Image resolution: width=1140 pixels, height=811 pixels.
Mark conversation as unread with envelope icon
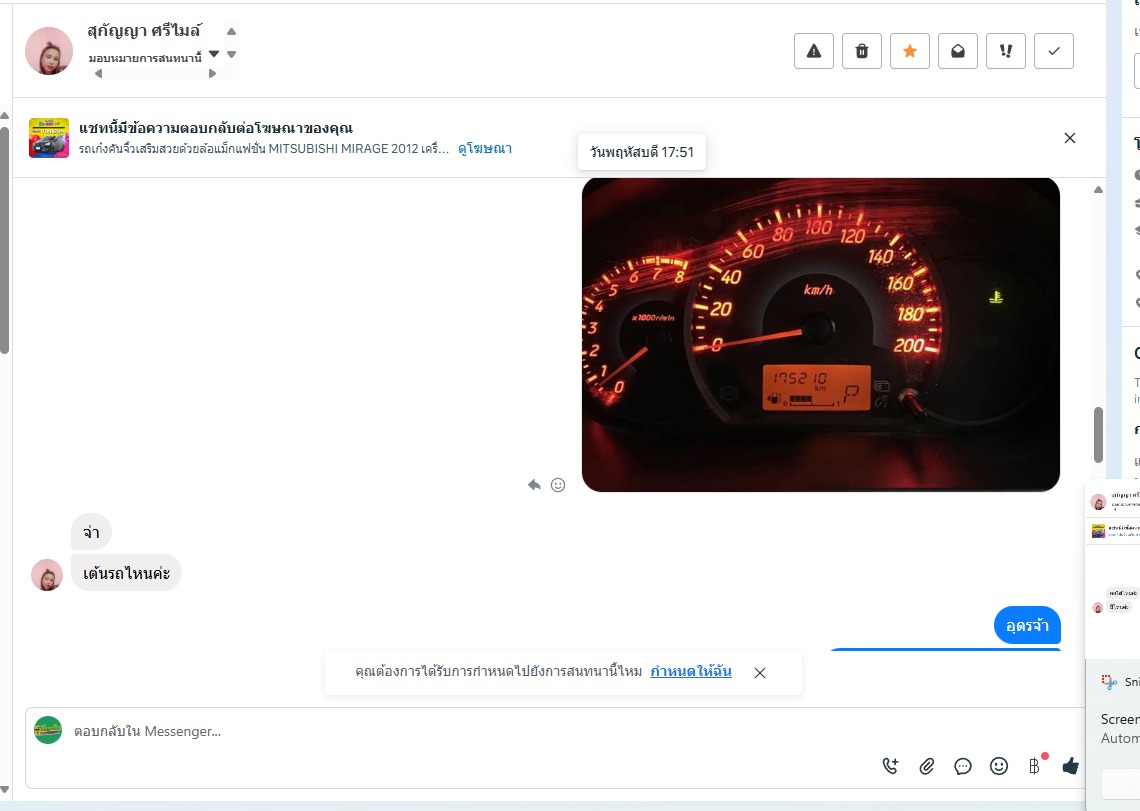958,51
